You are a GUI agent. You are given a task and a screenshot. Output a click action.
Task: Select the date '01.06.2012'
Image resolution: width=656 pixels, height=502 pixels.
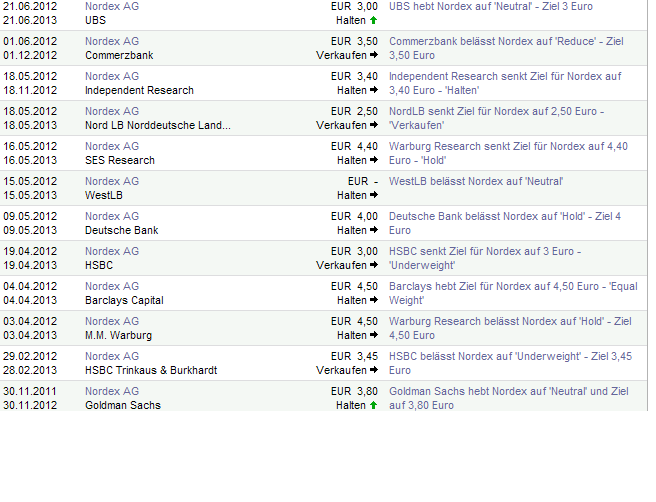point(30,41)
